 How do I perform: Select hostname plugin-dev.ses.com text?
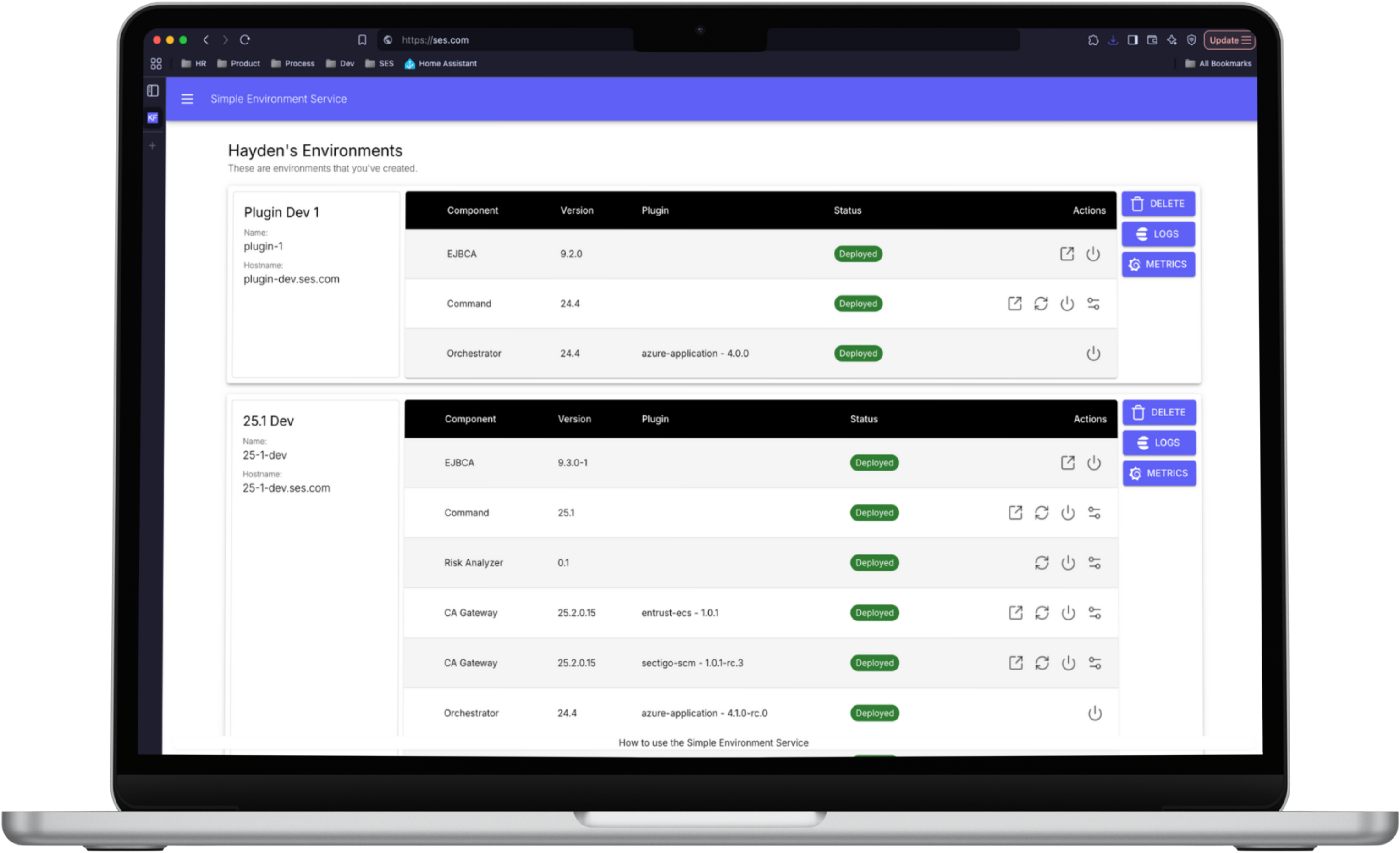point(292,279)
